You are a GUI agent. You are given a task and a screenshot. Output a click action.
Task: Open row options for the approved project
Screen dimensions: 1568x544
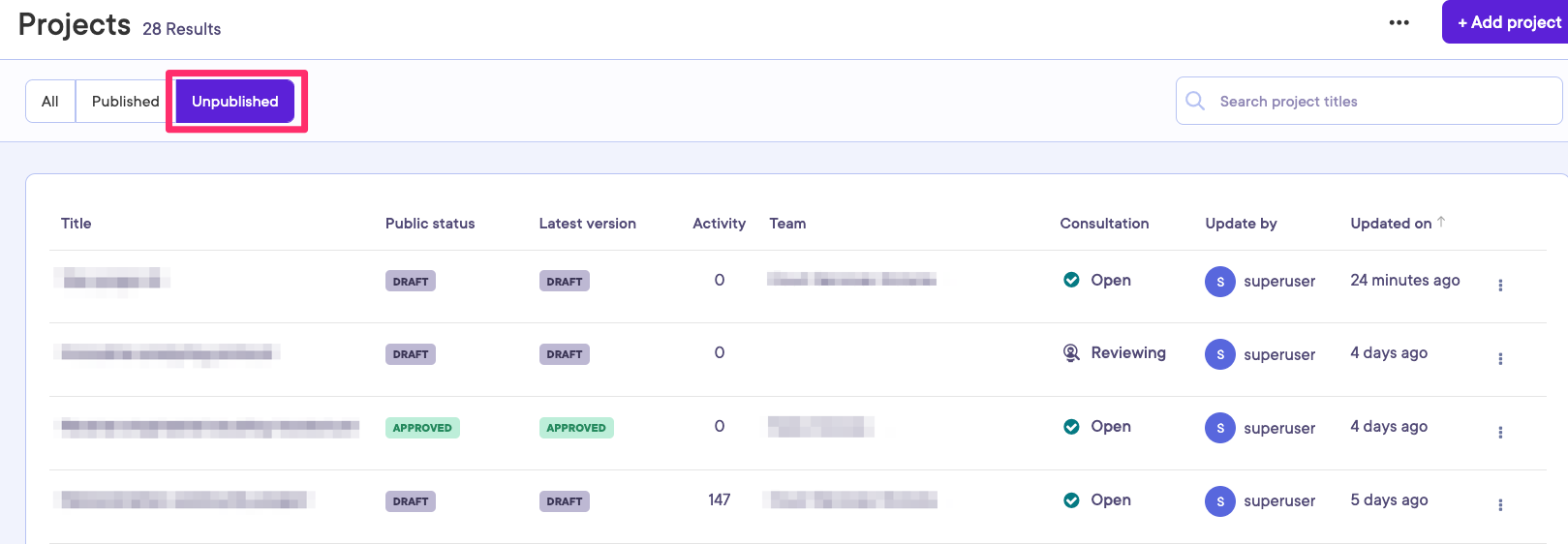pos(1500,433)
